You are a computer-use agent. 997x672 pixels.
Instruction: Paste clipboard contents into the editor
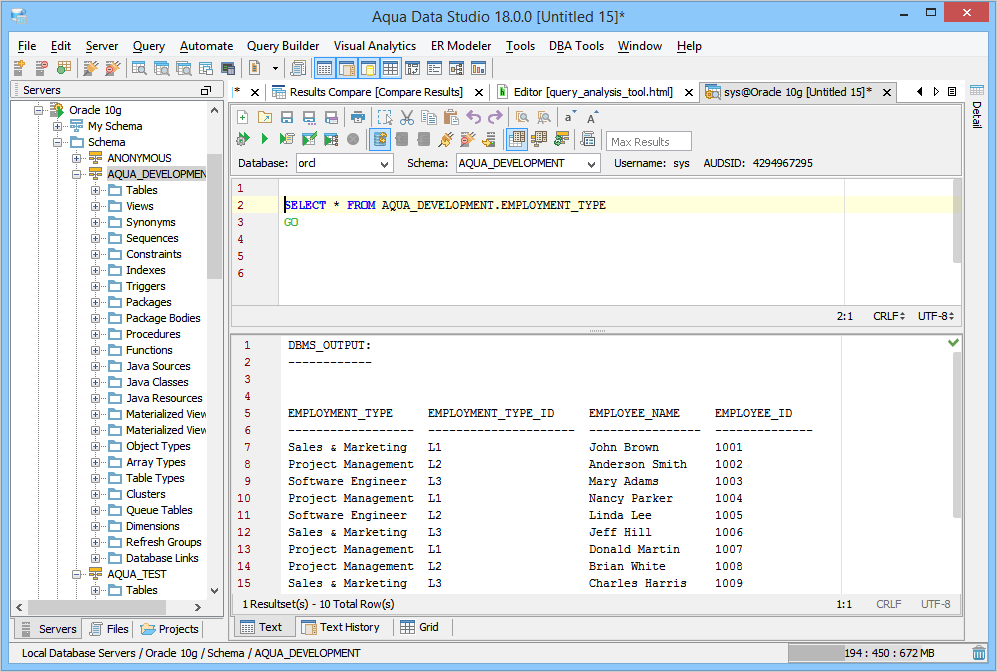pyautogui.click(x=453, y=117)
